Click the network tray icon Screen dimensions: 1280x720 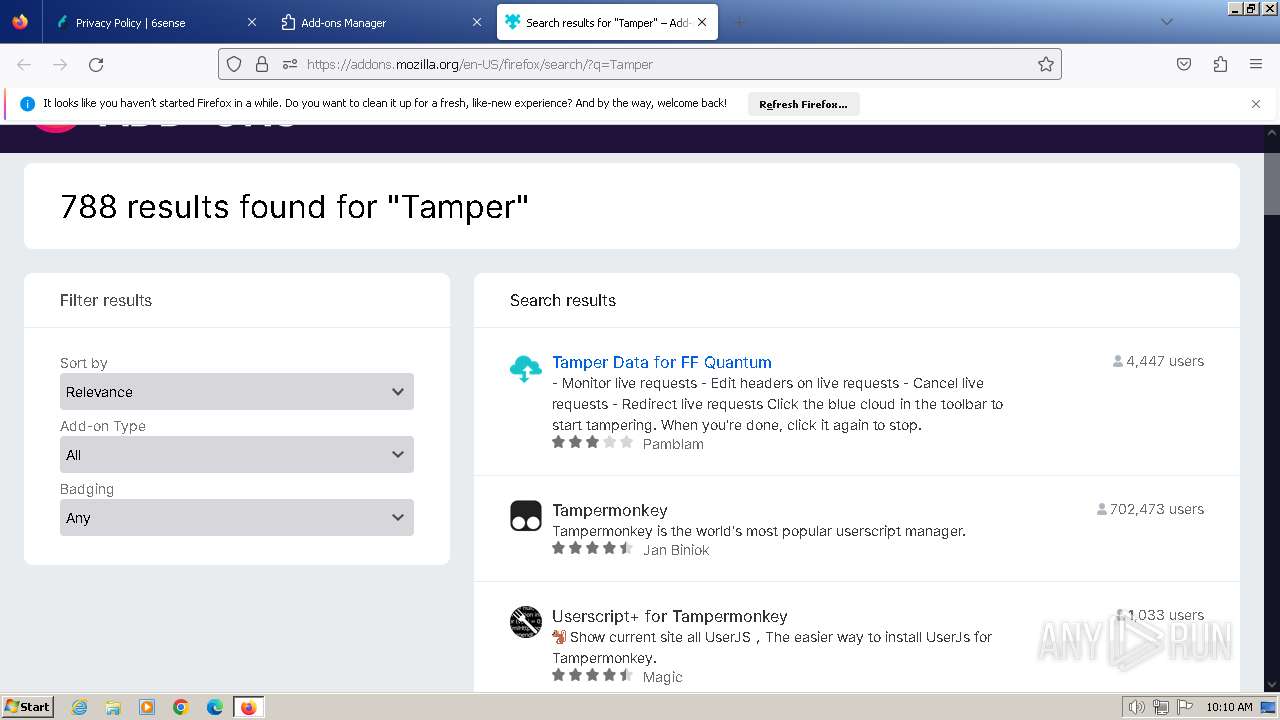[x=1161, y=707]
